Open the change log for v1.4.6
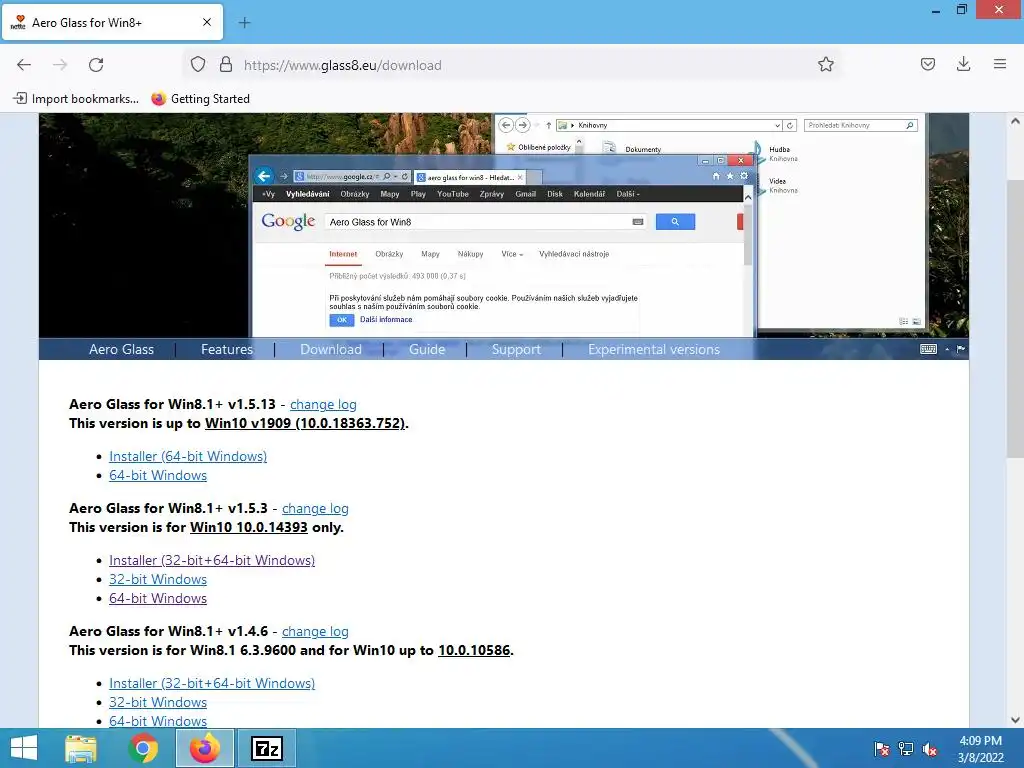This screenshot has width=1024, height=768. 315,632
